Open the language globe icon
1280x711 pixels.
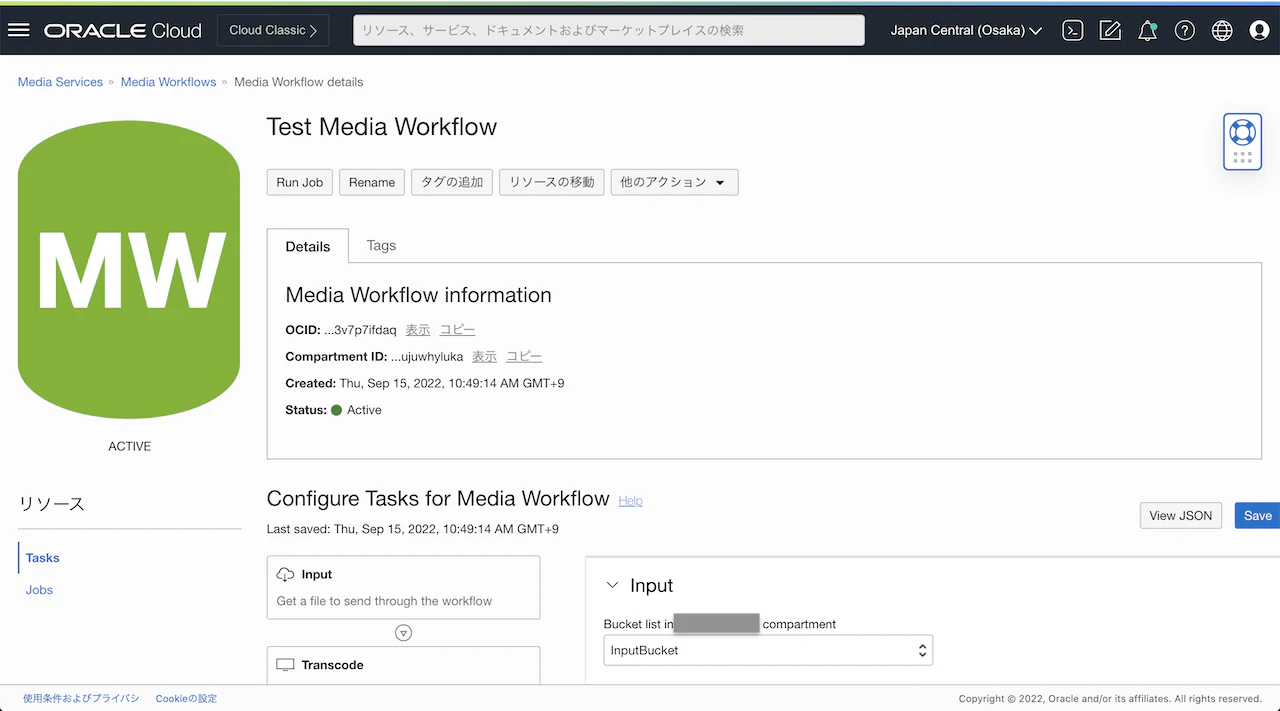(x=1222, y=30)
